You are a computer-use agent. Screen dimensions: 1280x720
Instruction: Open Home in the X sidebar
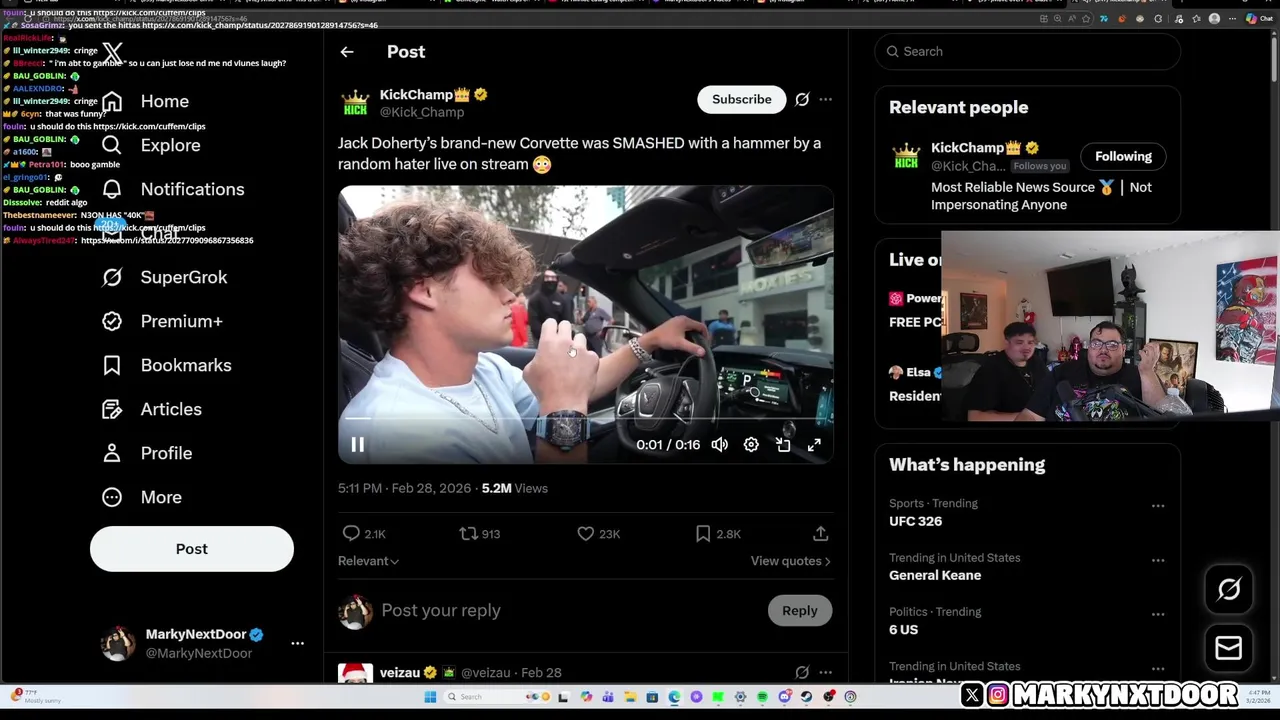coord(145,101)
